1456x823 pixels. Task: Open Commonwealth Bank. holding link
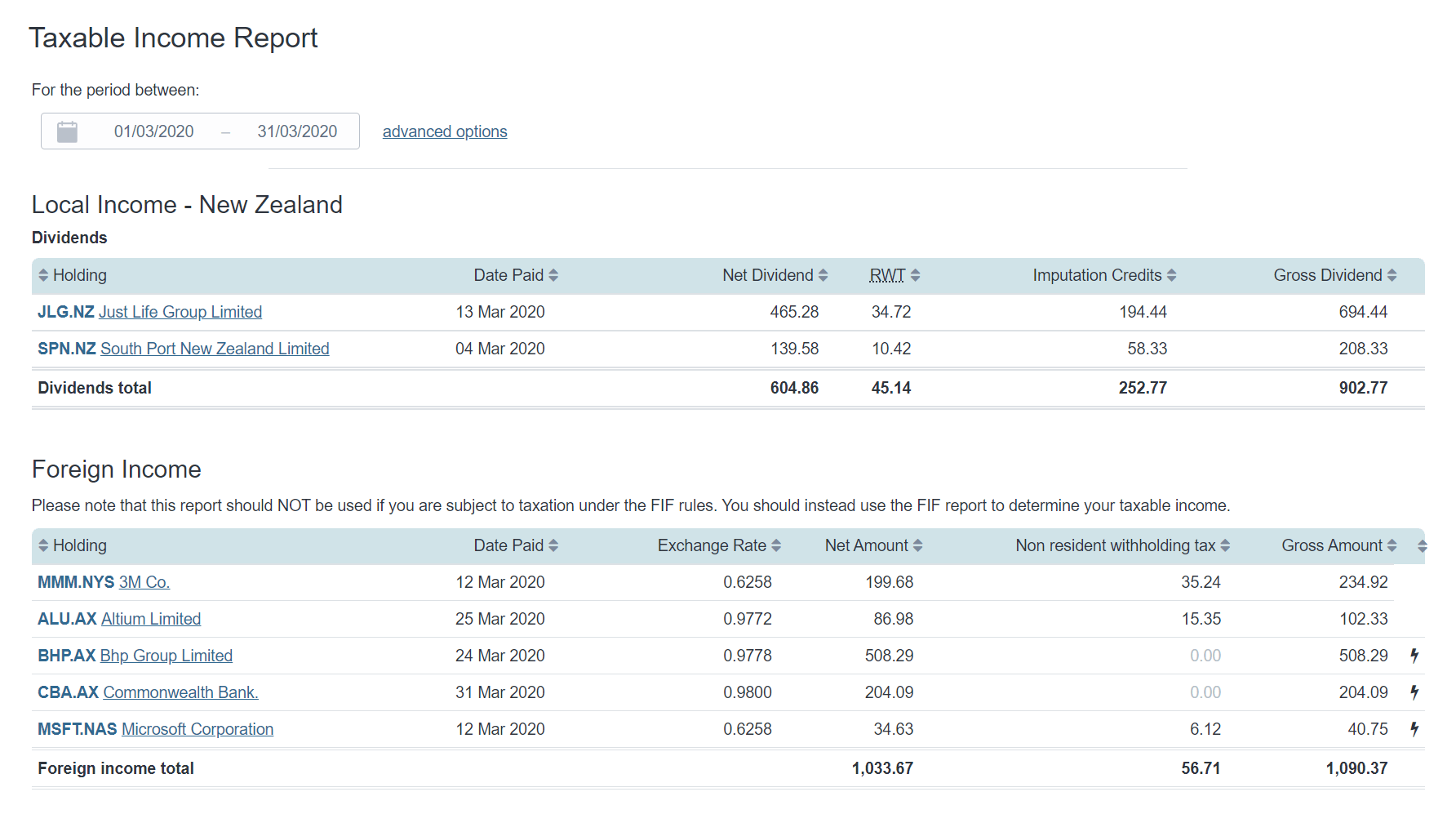point(180,692)
